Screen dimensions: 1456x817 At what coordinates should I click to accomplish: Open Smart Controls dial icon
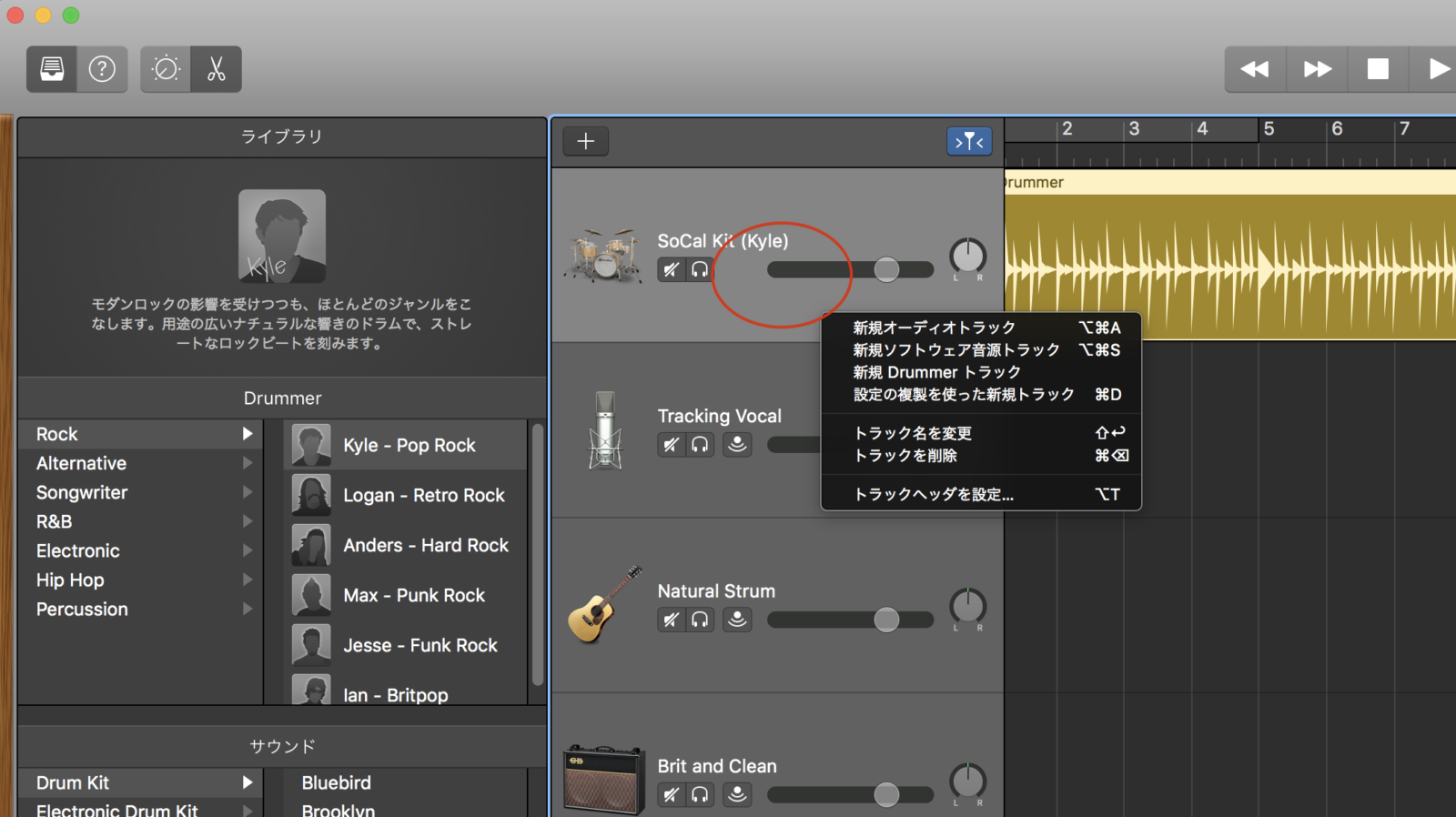tap(166, 69)
